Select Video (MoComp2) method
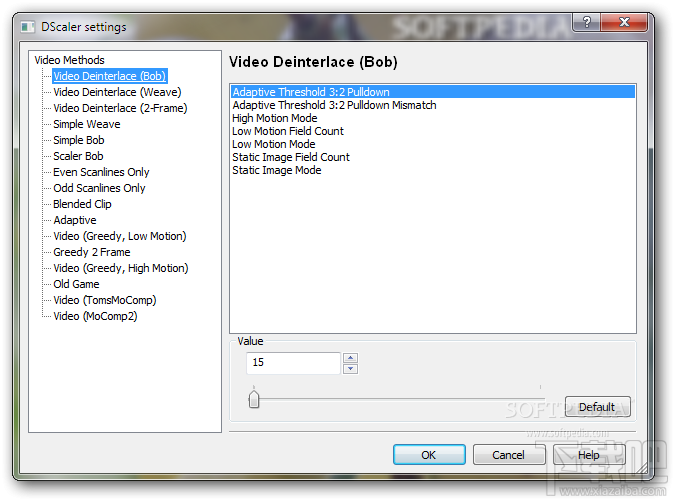The width and height of the screenshot is (675, 501). tap(95, 316)
